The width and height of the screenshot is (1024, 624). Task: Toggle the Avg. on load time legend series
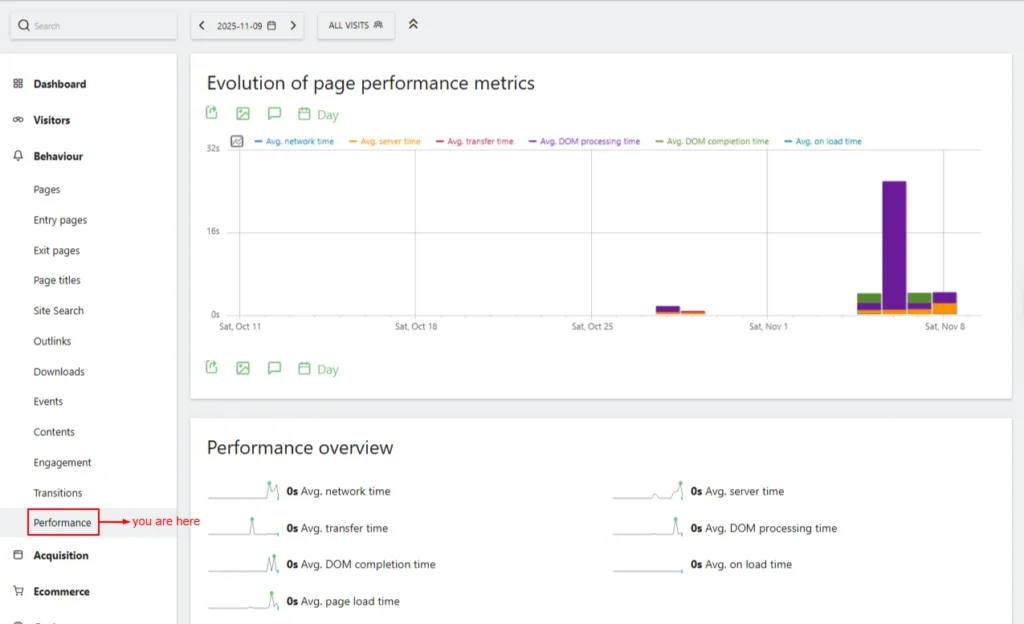pos(828,142)
